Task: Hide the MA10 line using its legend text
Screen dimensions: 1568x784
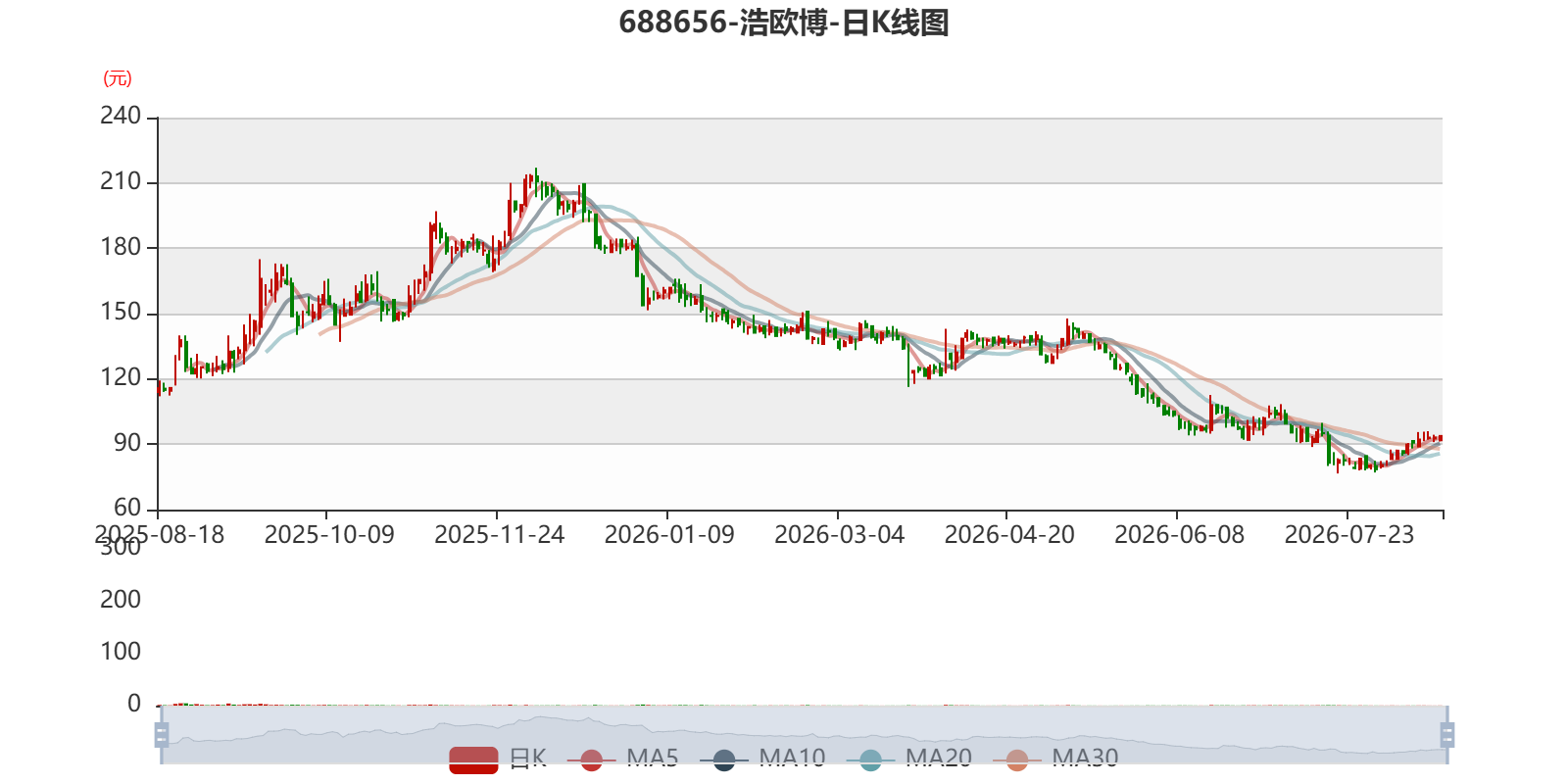Action: click(x=792, y=758)
